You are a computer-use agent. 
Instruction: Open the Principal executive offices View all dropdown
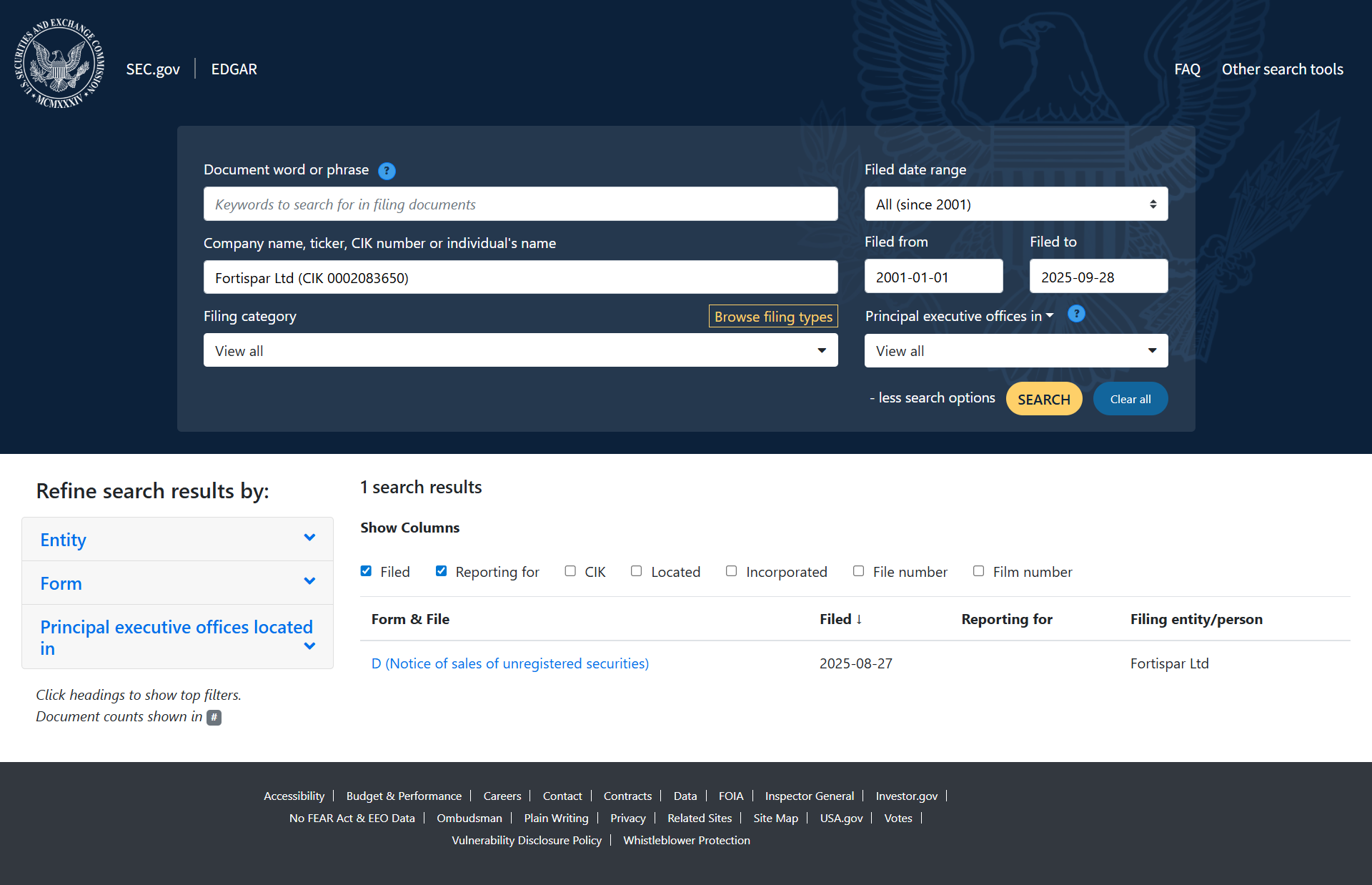pyautogui.click(x=1016, y=350)
